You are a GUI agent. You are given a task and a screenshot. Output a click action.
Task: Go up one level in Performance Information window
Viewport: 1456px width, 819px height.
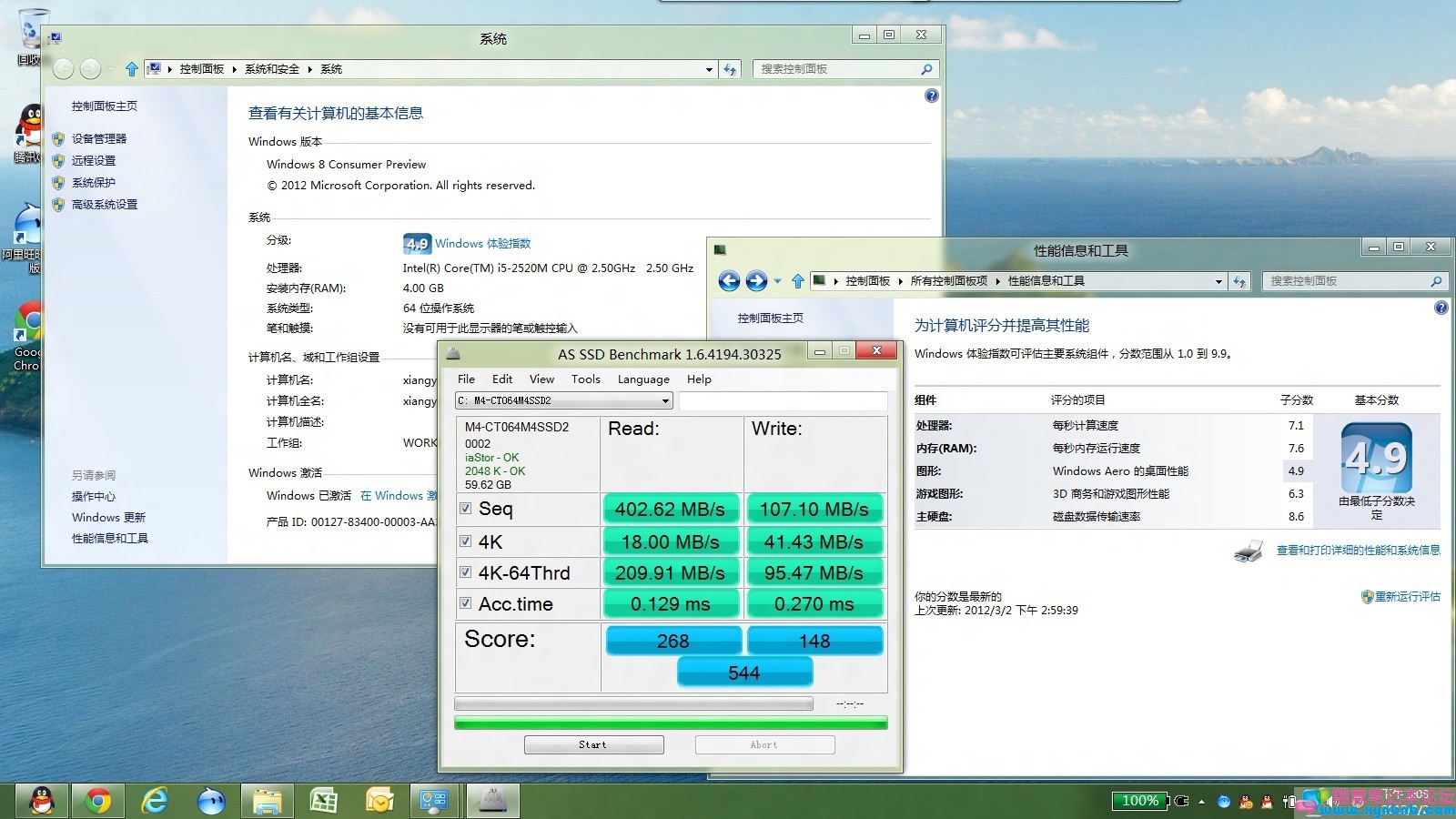(x=797, y=281)
